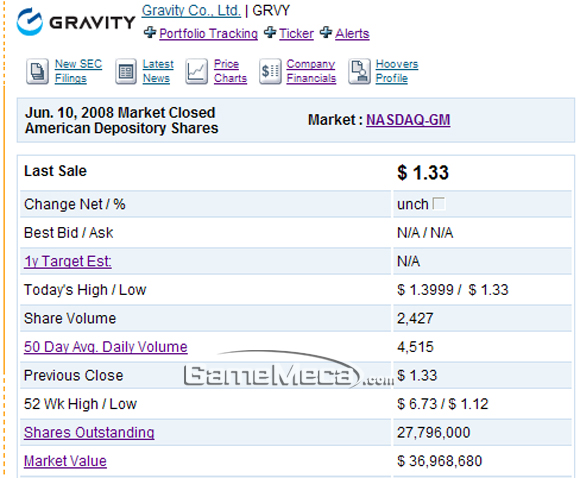
Task: Open the Alerts link
Action: tap(352, 34)
